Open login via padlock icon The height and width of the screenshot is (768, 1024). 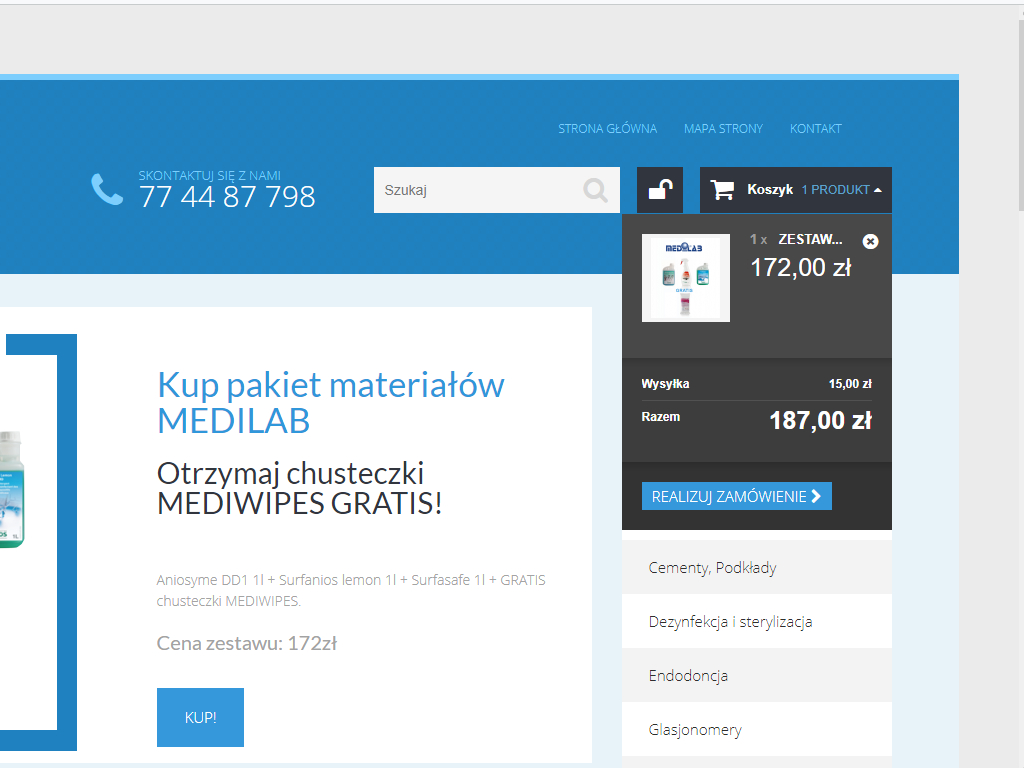[x=660, y=190]
